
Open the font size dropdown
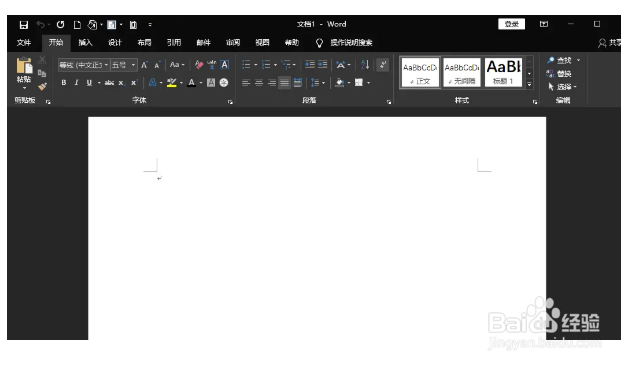[x=133, y=65]
